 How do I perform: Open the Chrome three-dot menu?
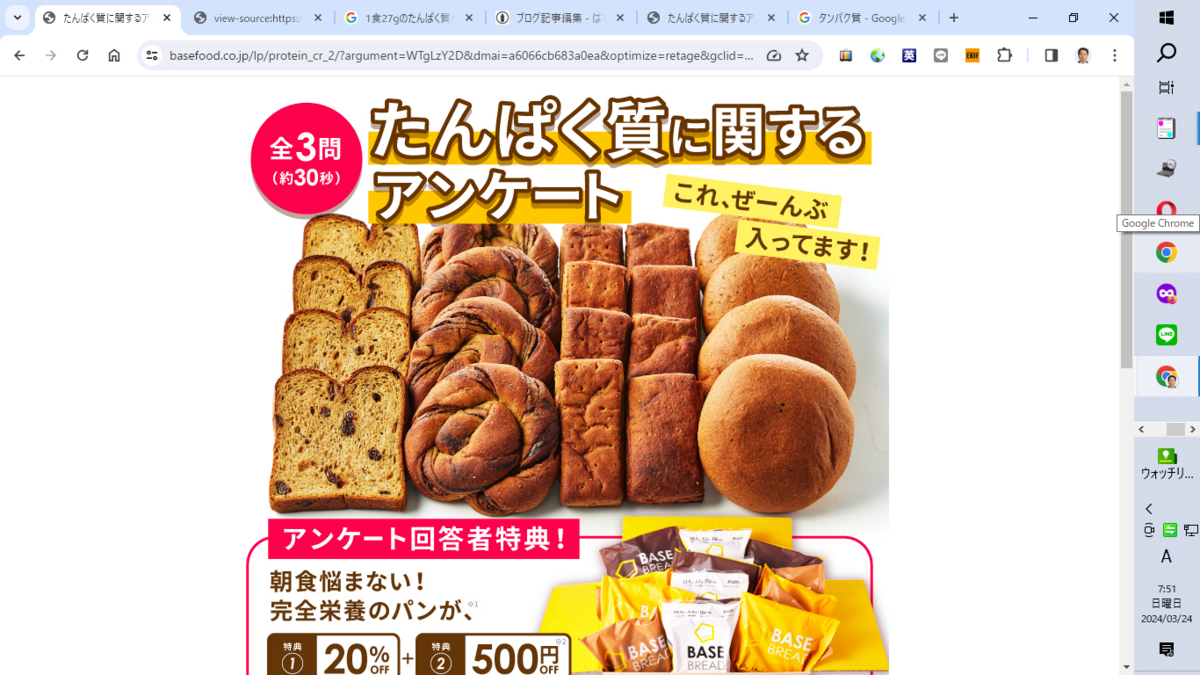(x=1114, y=56)
